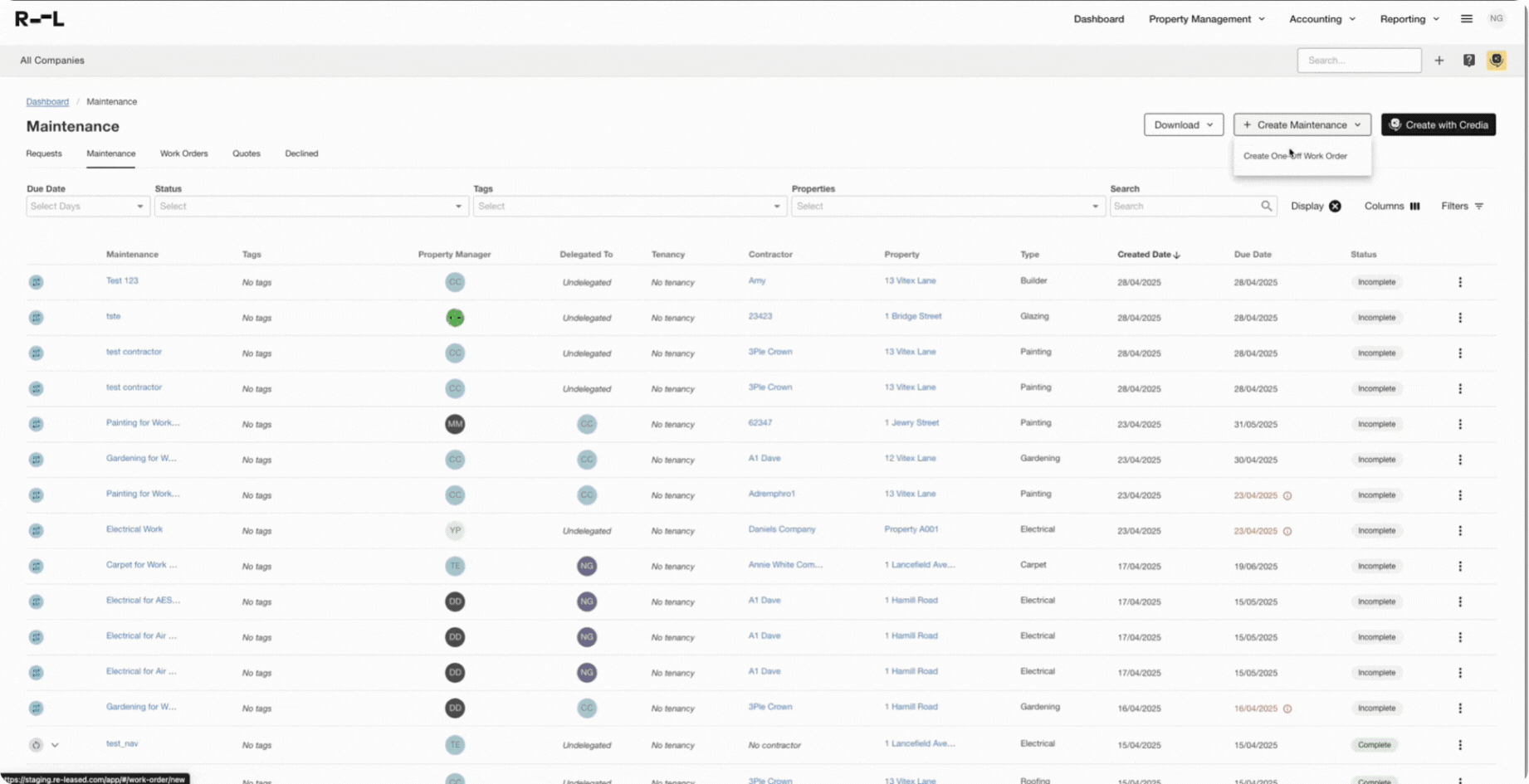This screenshot has height=784, width=1529.
Task: Open the Status filter dropdown
Action: pos(312,206)
